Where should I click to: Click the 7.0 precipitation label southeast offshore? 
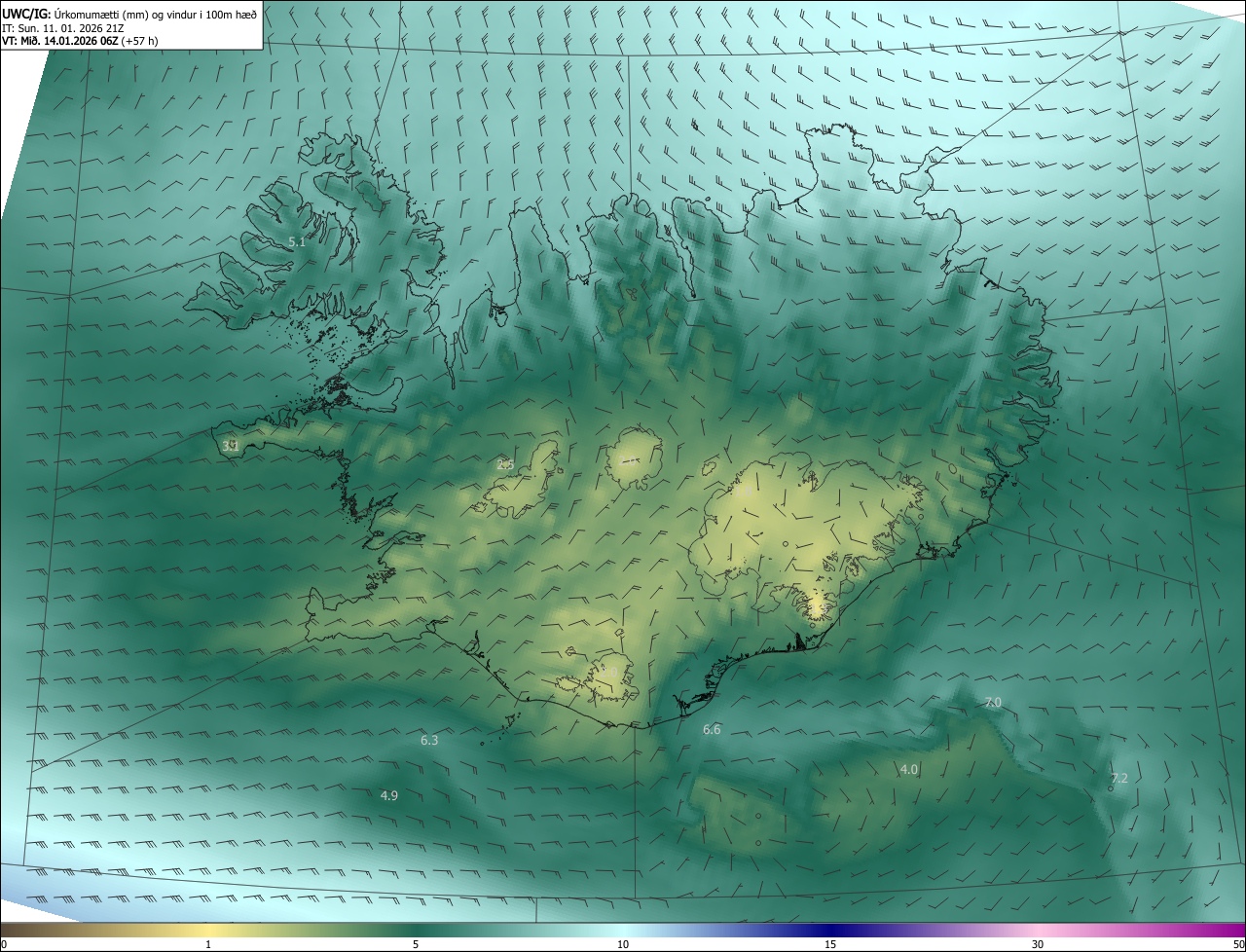pos(993,703)
